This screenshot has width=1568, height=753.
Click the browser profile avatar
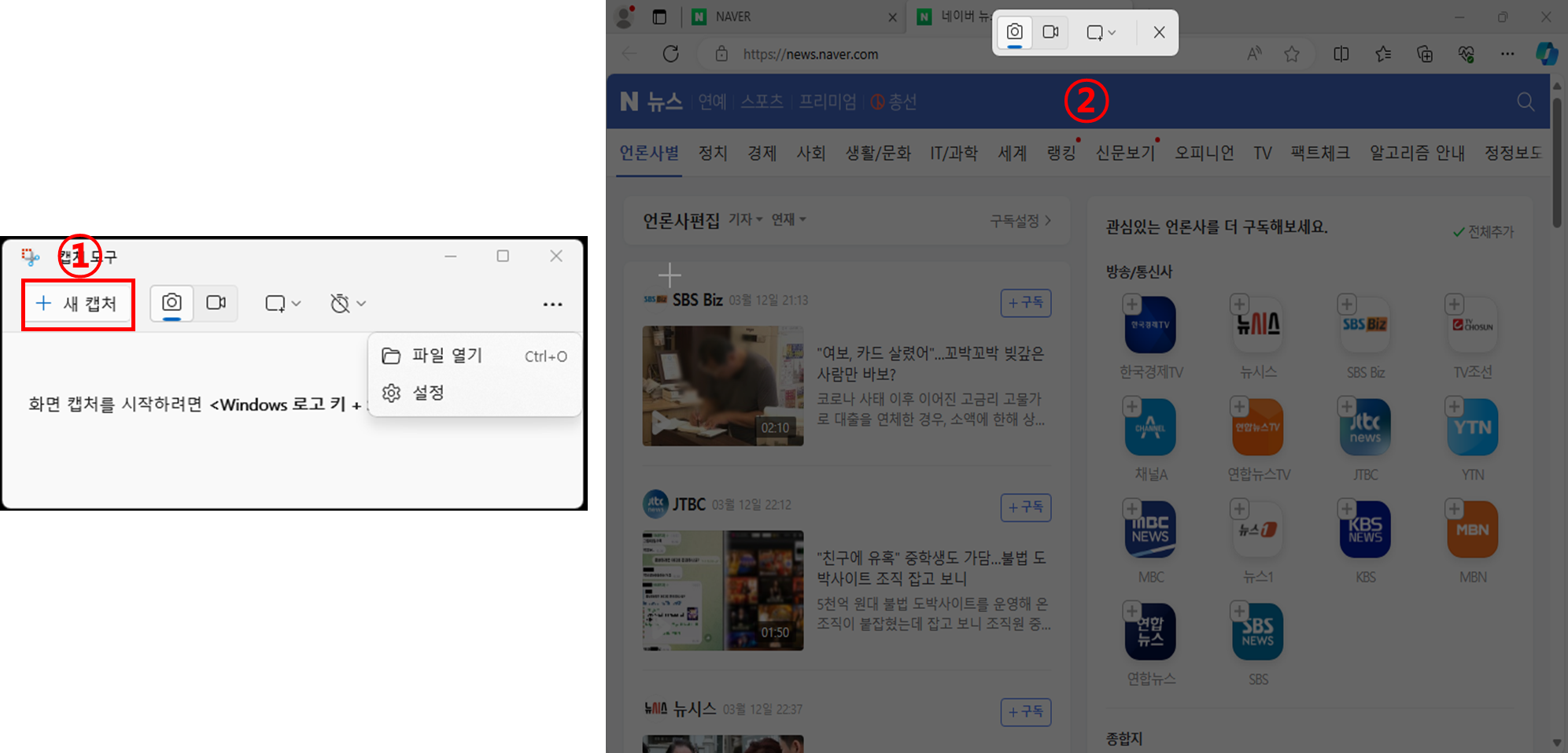pyautogui.click(x=625, y=17)
